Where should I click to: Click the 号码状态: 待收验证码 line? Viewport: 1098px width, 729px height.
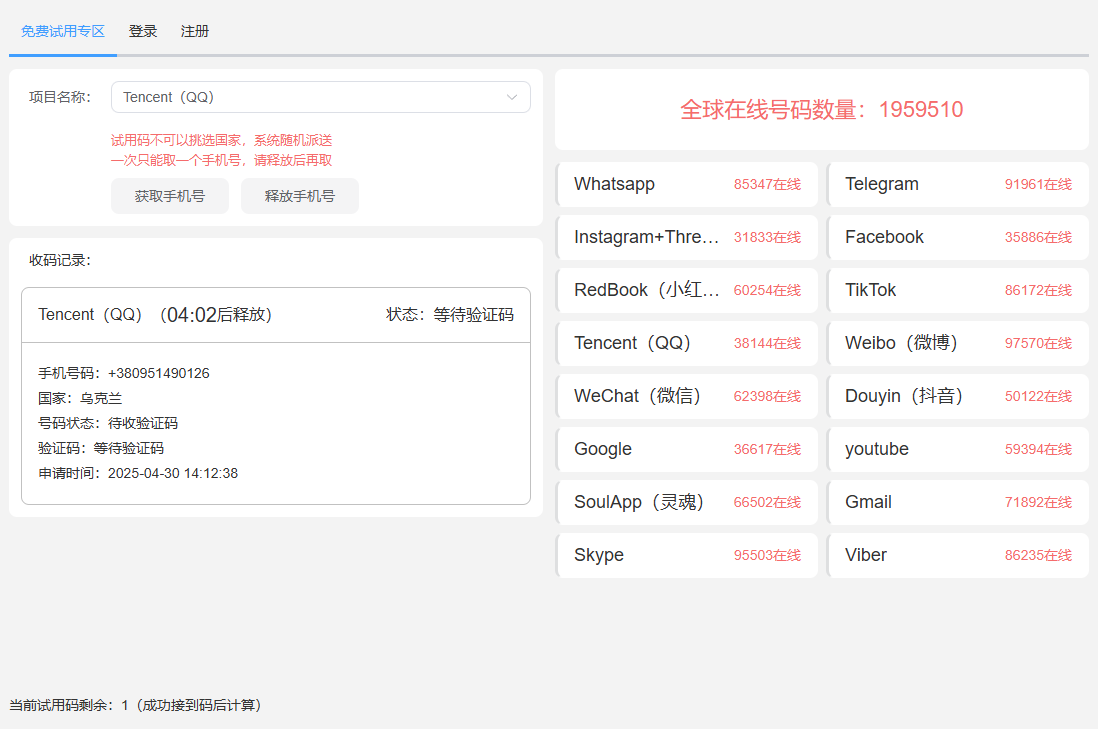(108, 423)
